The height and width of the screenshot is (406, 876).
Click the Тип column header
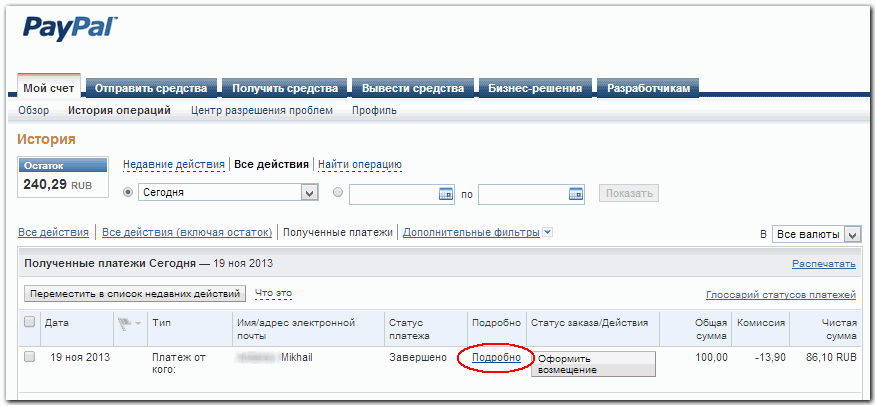(x=161, y=323)
